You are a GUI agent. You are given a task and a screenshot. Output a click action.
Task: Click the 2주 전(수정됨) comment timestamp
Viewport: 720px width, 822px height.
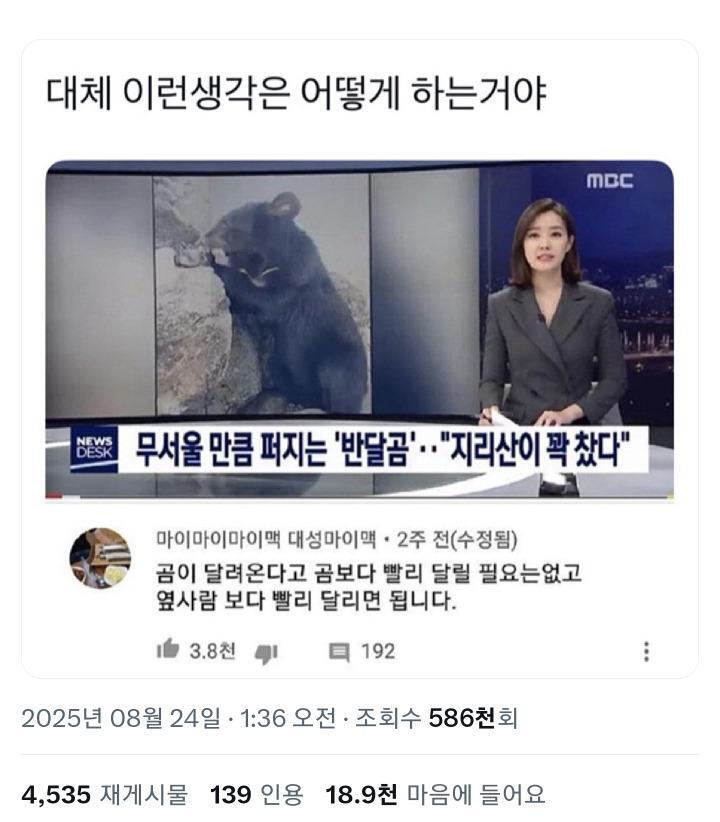pos(457,539)
